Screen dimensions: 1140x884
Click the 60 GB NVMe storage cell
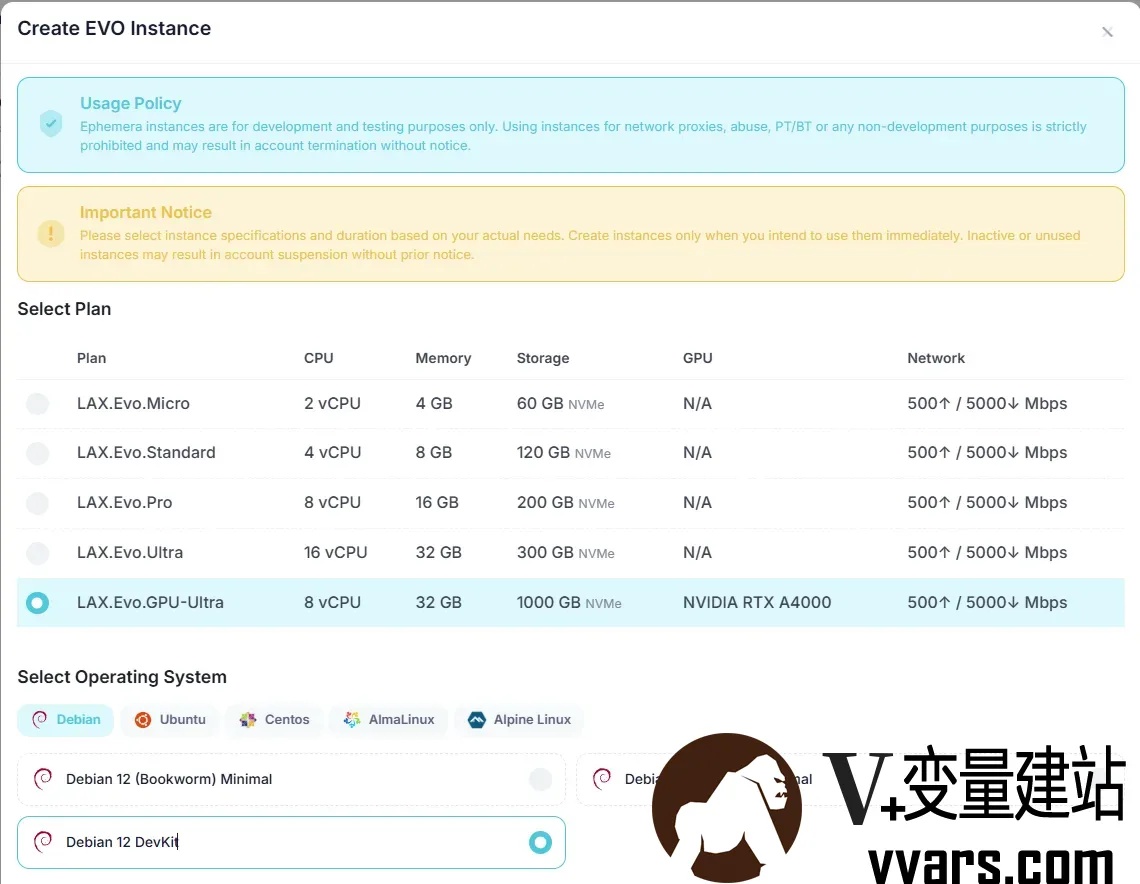point(561,403)
